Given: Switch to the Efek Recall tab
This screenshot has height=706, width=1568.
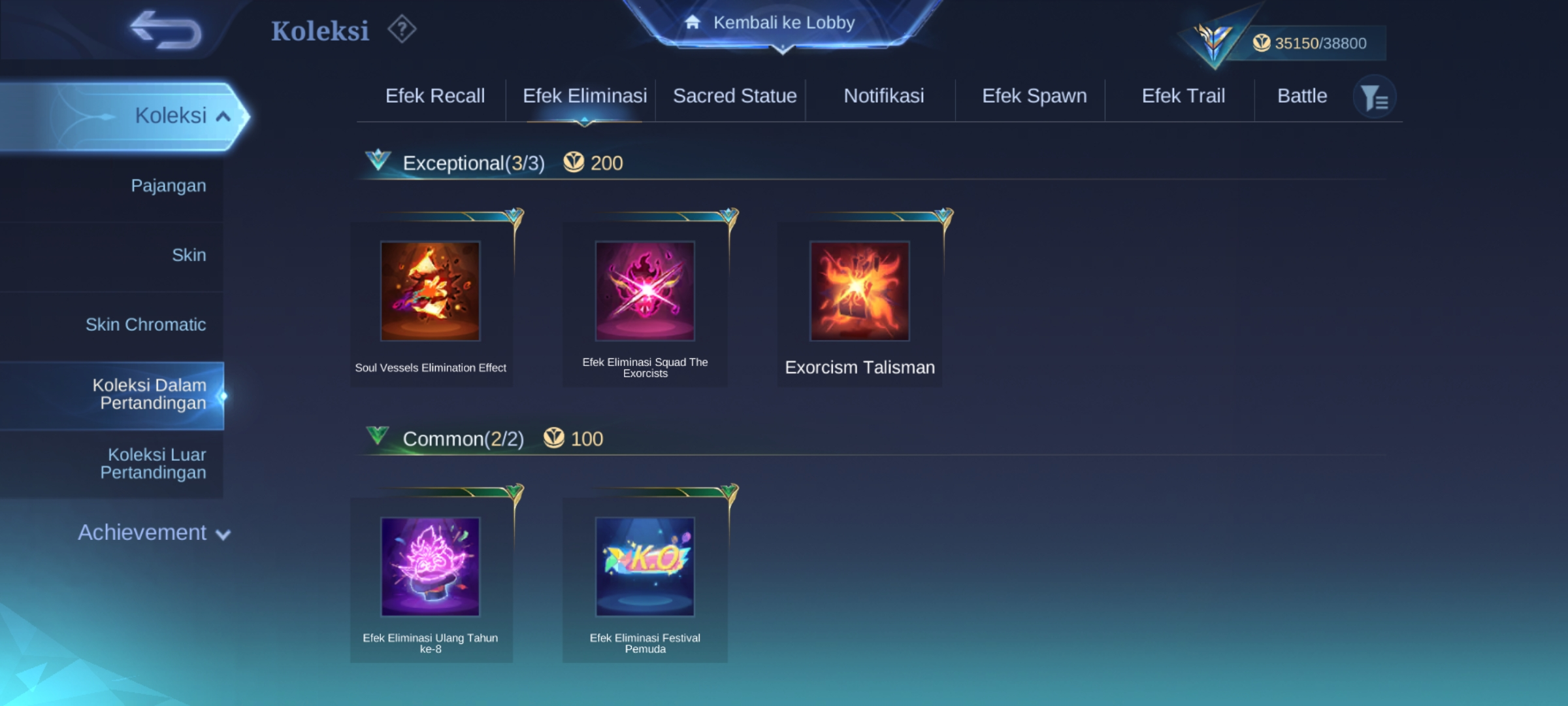Looking at the screenshot, I should 435,96.
